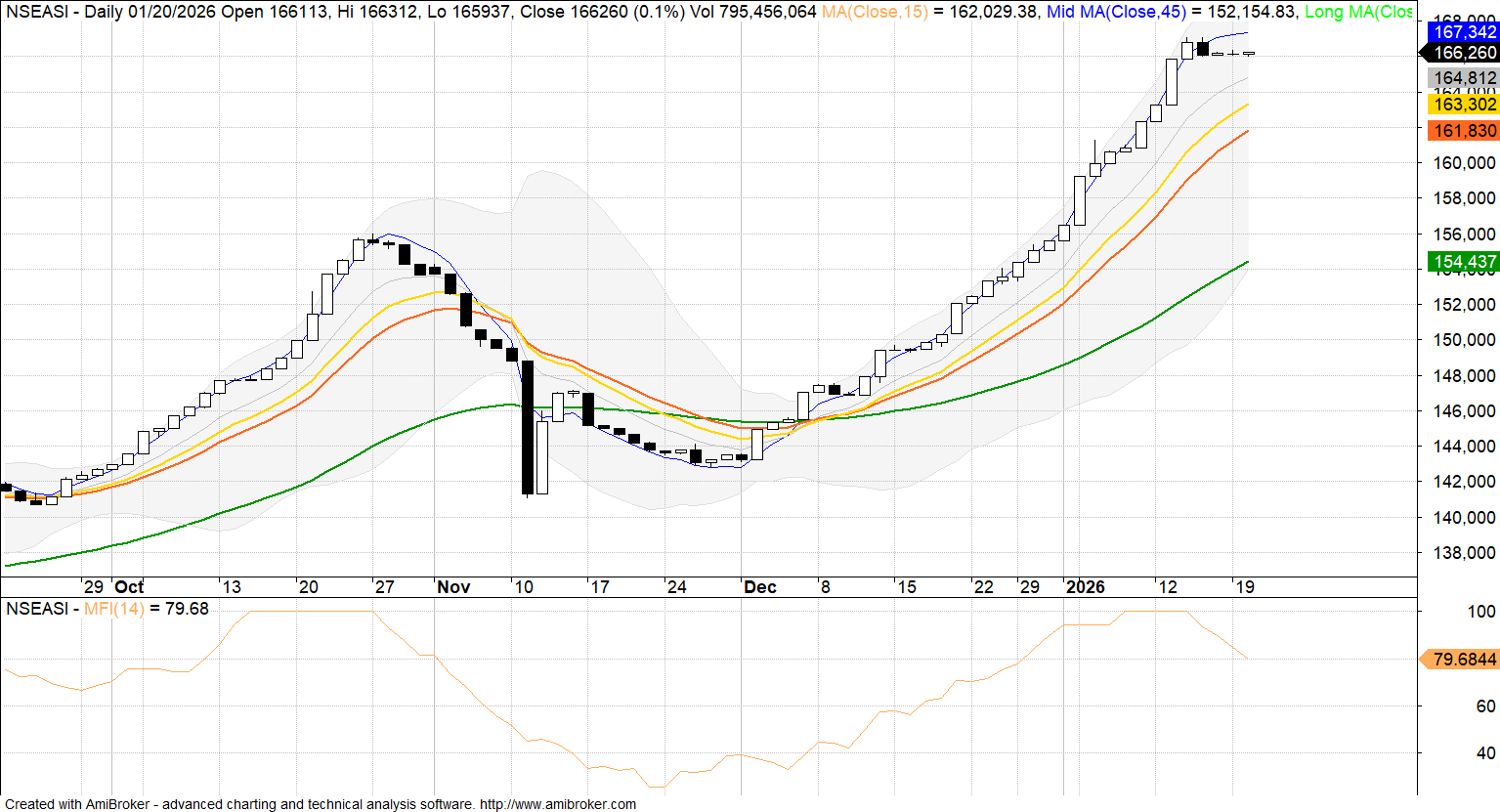Open the amibroker.com link in footer
This screenshot has width=1500, height=812.
(557, 804)
